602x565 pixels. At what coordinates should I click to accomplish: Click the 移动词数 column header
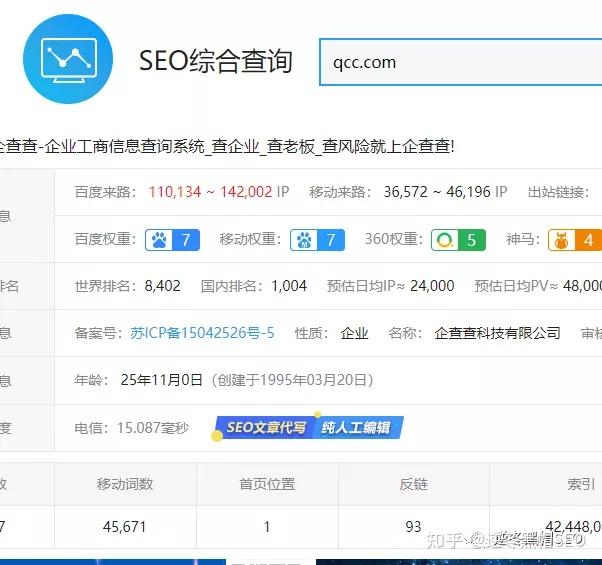tap(125, 484)
